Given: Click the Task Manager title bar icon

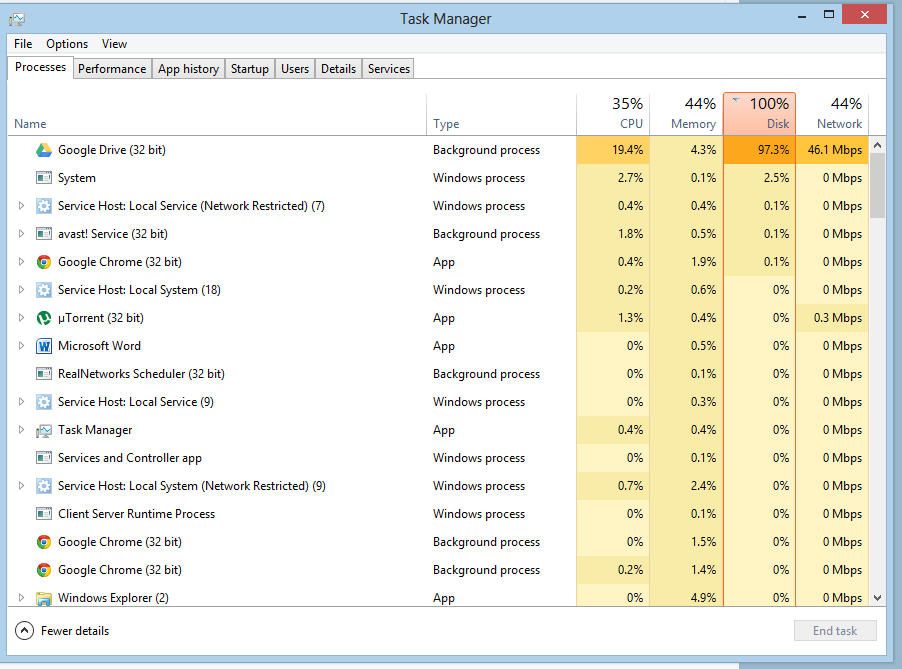Looking at the screenshot, I should pyautogui.click(x=17, y=20).
